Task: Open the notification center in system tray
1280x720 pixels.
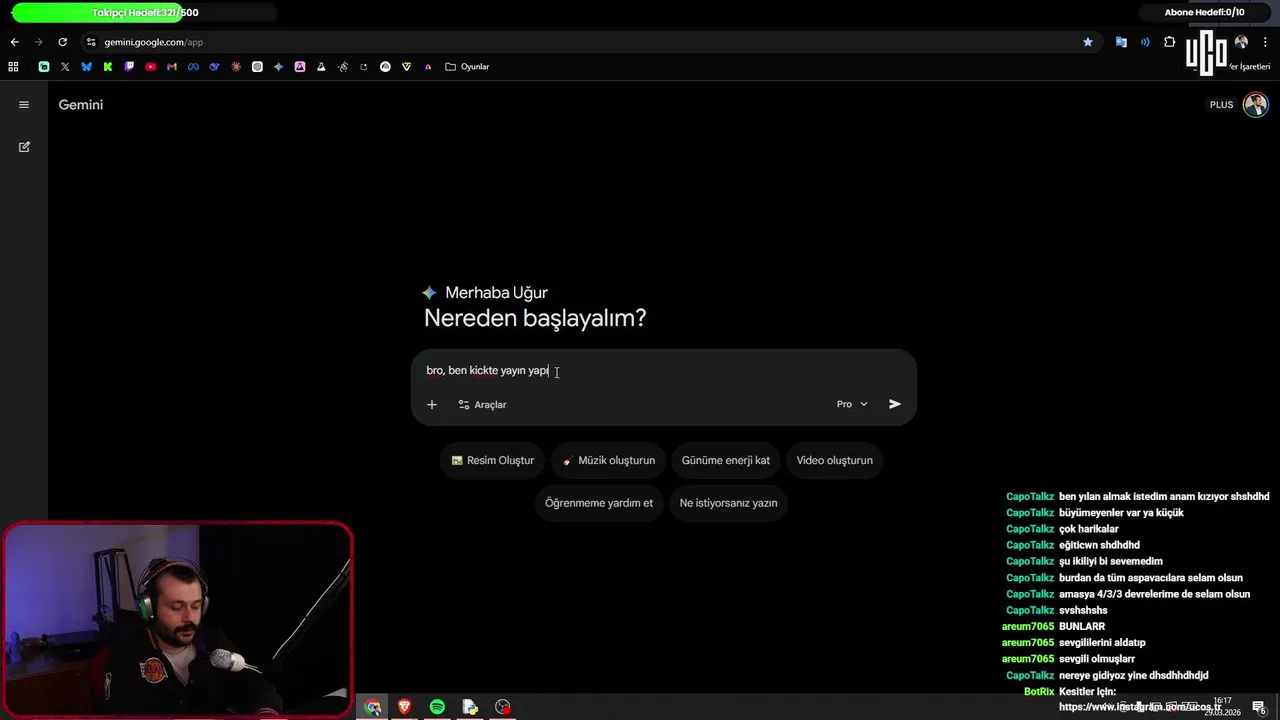Action: (x=1259, y=707)
